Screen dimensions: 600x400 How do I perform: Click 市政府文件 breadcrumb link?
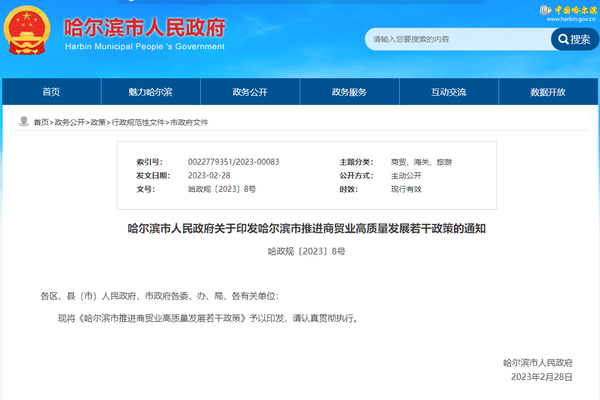click(189, 121)
